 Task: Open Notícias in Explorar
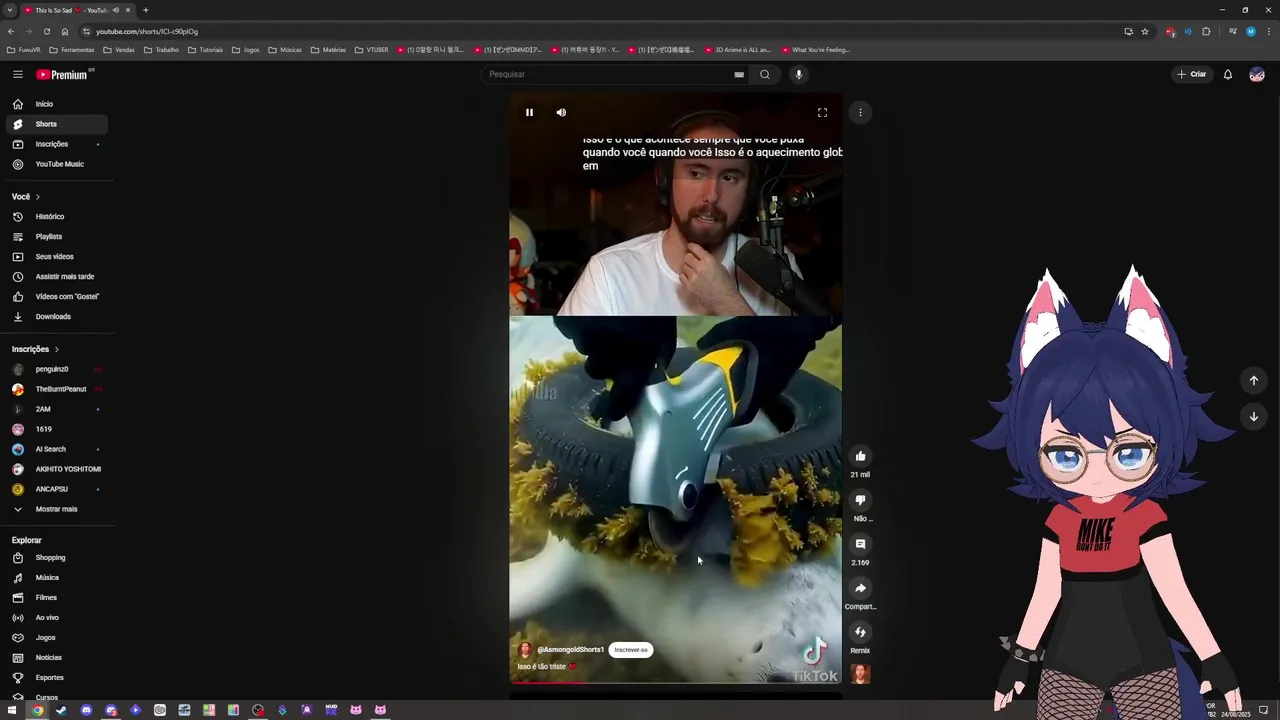tap(56, 658)
